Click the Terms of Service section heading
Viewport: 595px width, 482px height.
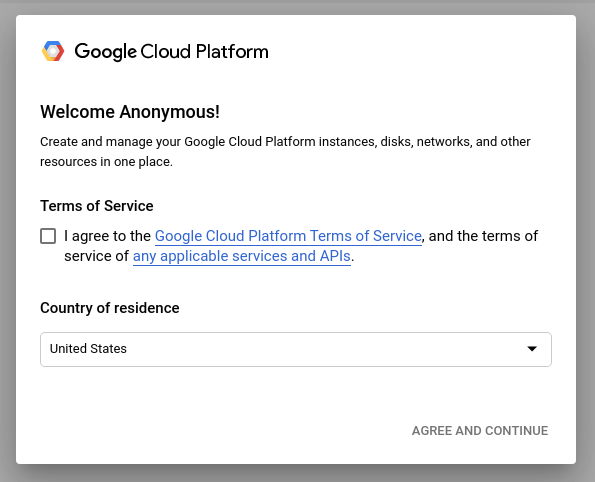pos(97,206)
